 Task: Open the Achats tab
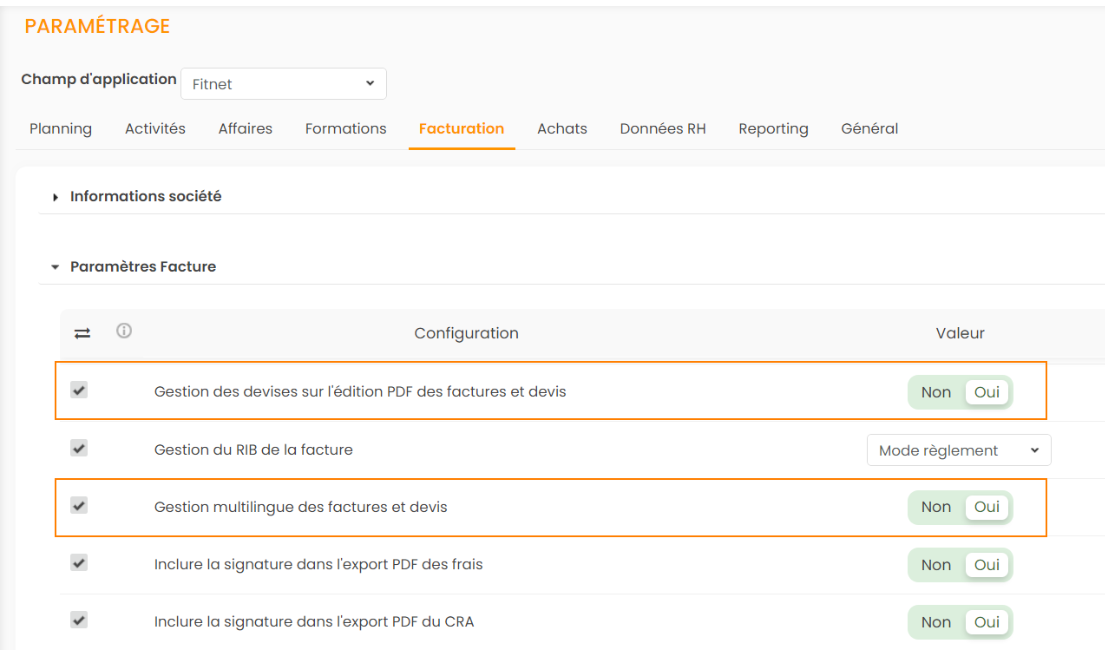click(x=562, y=129)
